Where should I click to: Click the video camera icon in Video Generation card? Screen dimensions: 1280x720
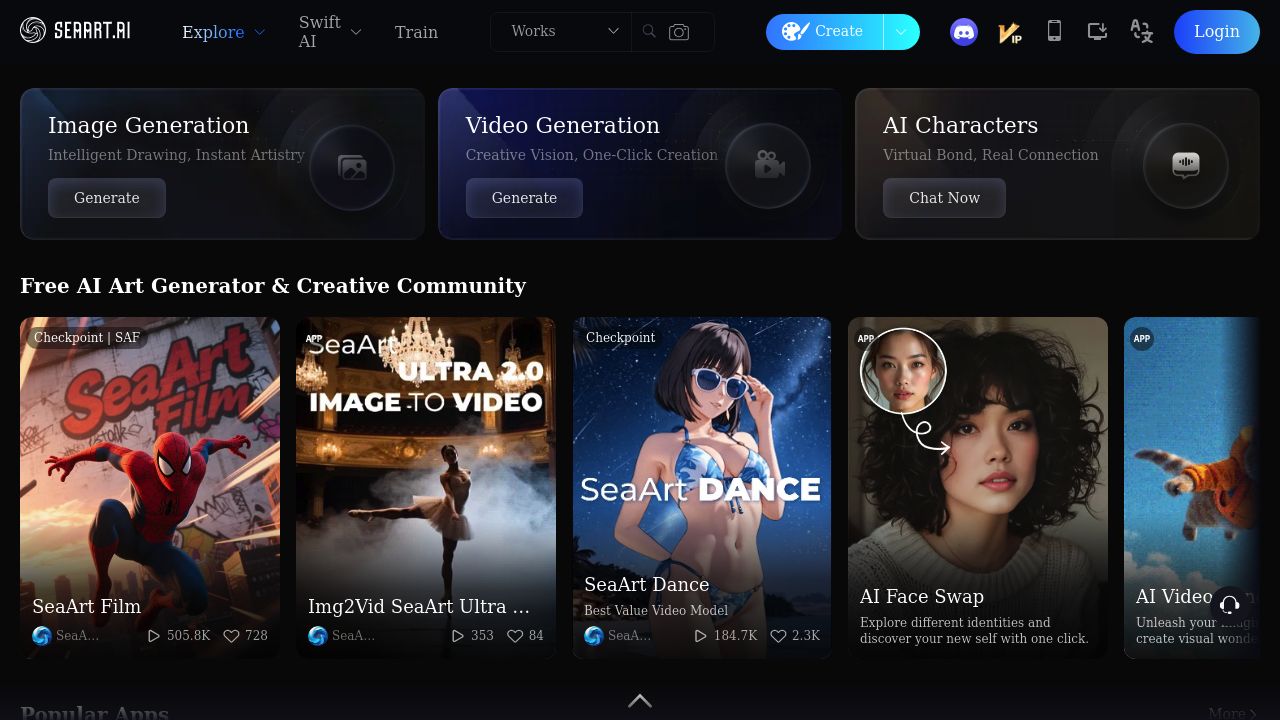point(768,166)
